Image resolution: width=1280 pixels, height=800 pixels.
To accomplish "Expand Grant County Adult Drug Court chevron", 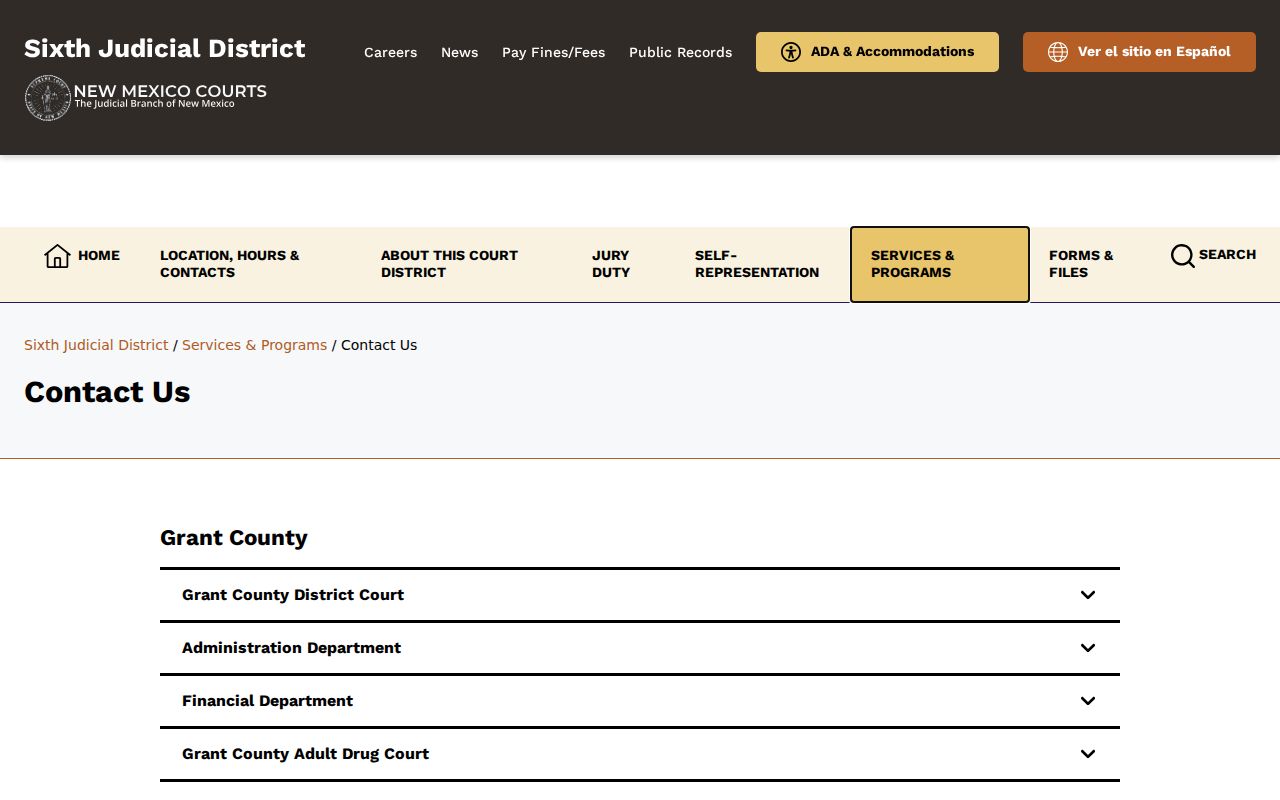I will tap(1088, 754).
